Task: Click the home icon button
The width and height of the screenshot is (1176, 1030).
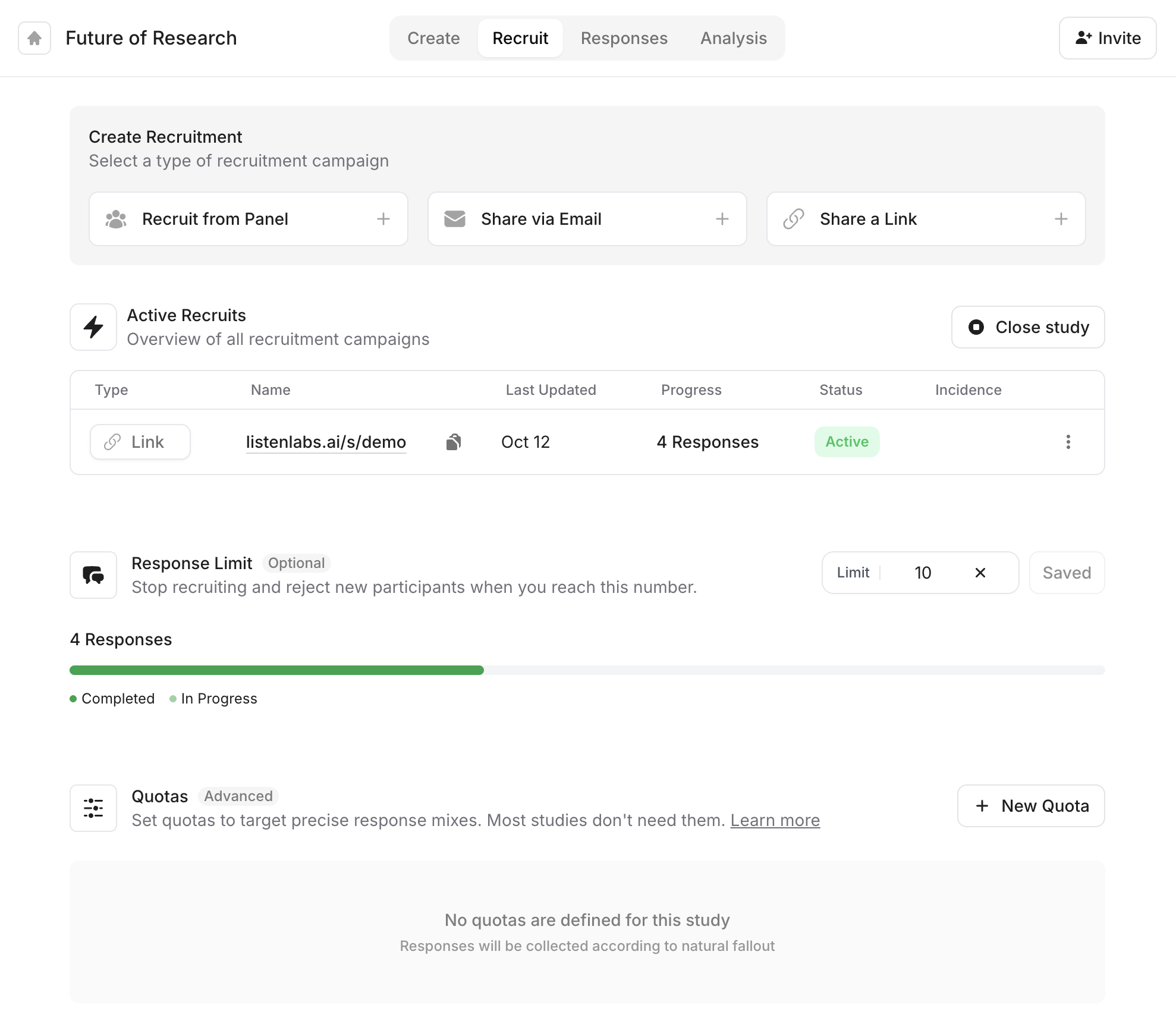Action: 34,38
